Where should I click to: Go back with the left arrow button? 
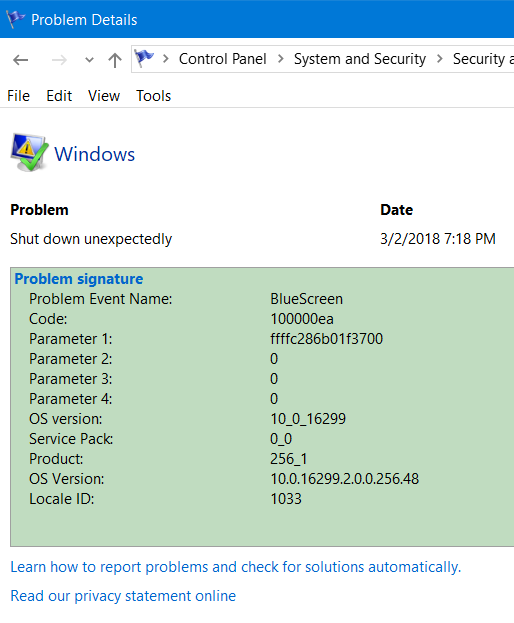click(21, 60)
